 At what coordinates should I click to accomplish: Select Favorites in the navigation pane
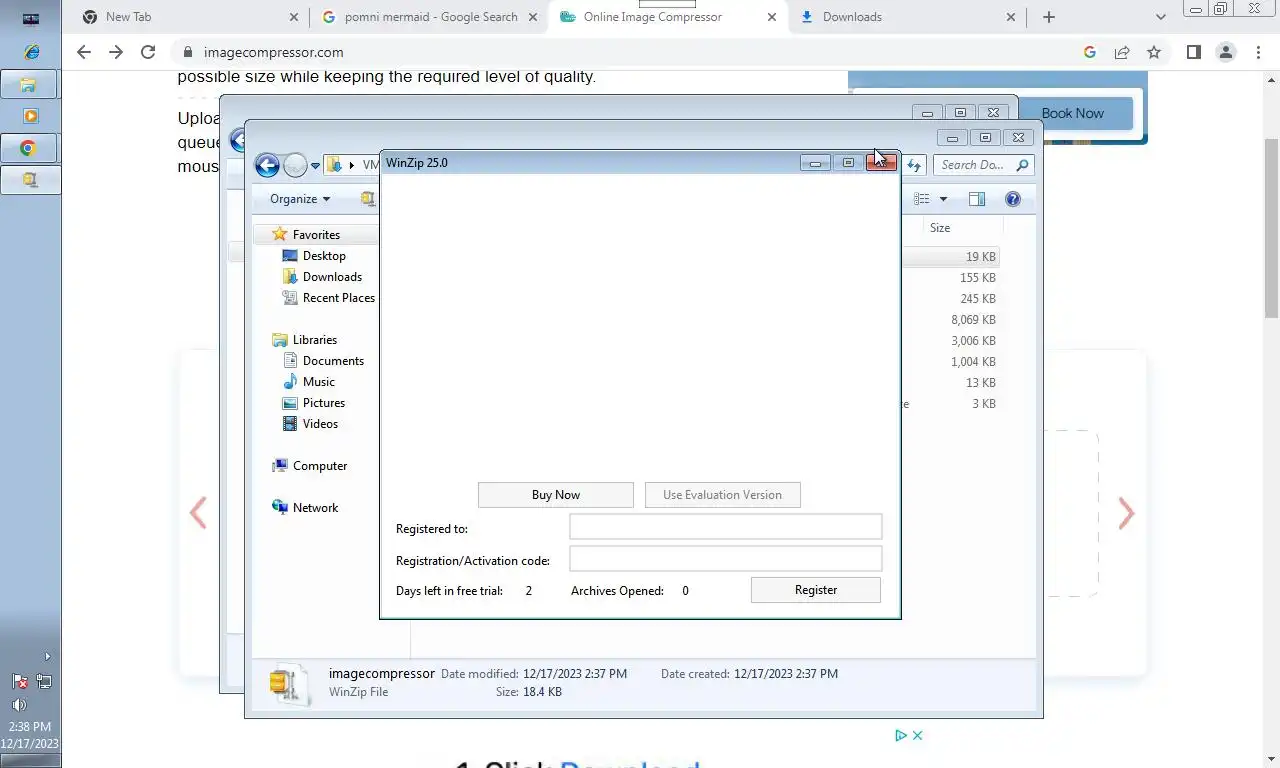pyautogui.click(x=316, y=235)
